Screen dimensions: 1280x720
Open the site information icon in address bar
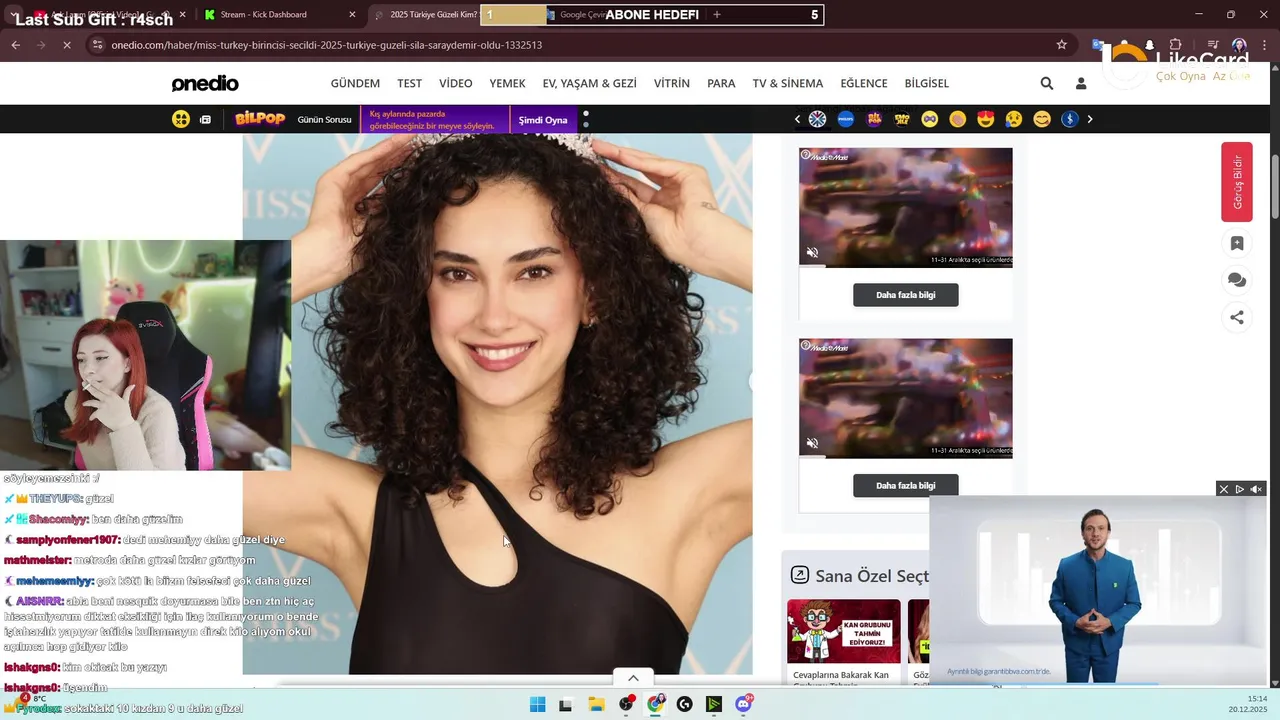click(97, 45)
